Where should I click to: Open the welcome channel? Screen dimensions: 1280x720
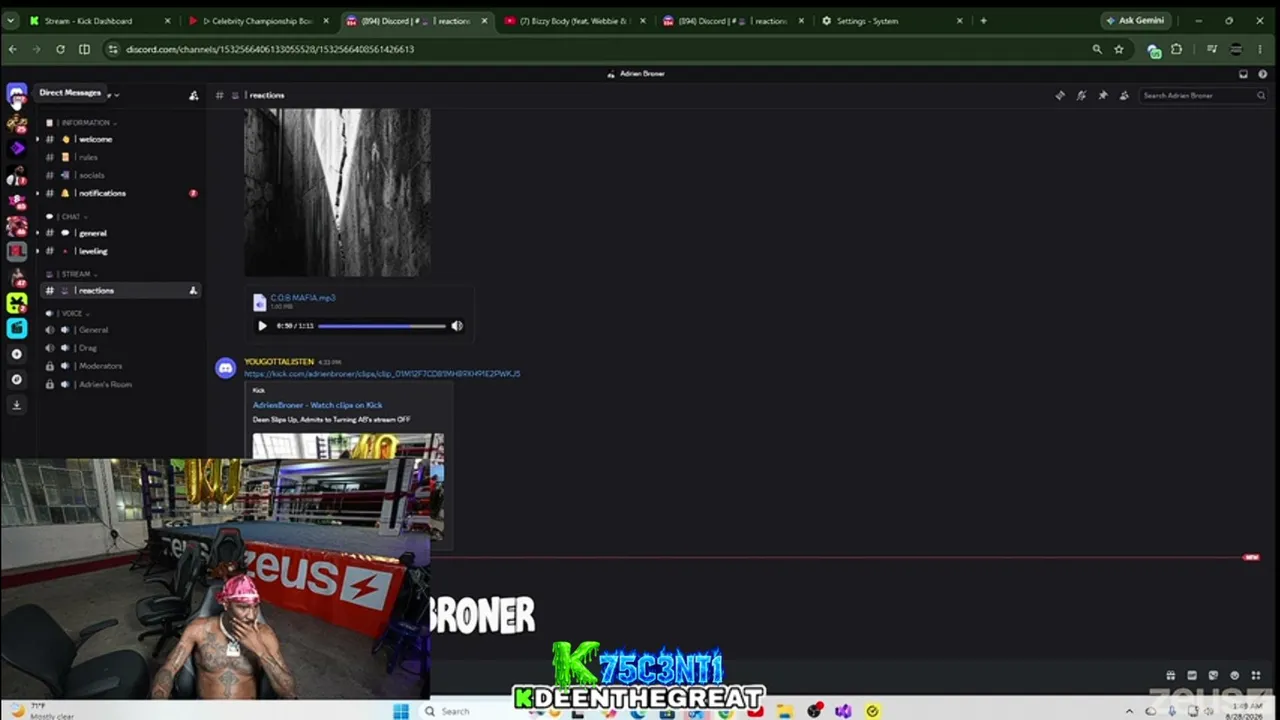[x=120, y=139]
